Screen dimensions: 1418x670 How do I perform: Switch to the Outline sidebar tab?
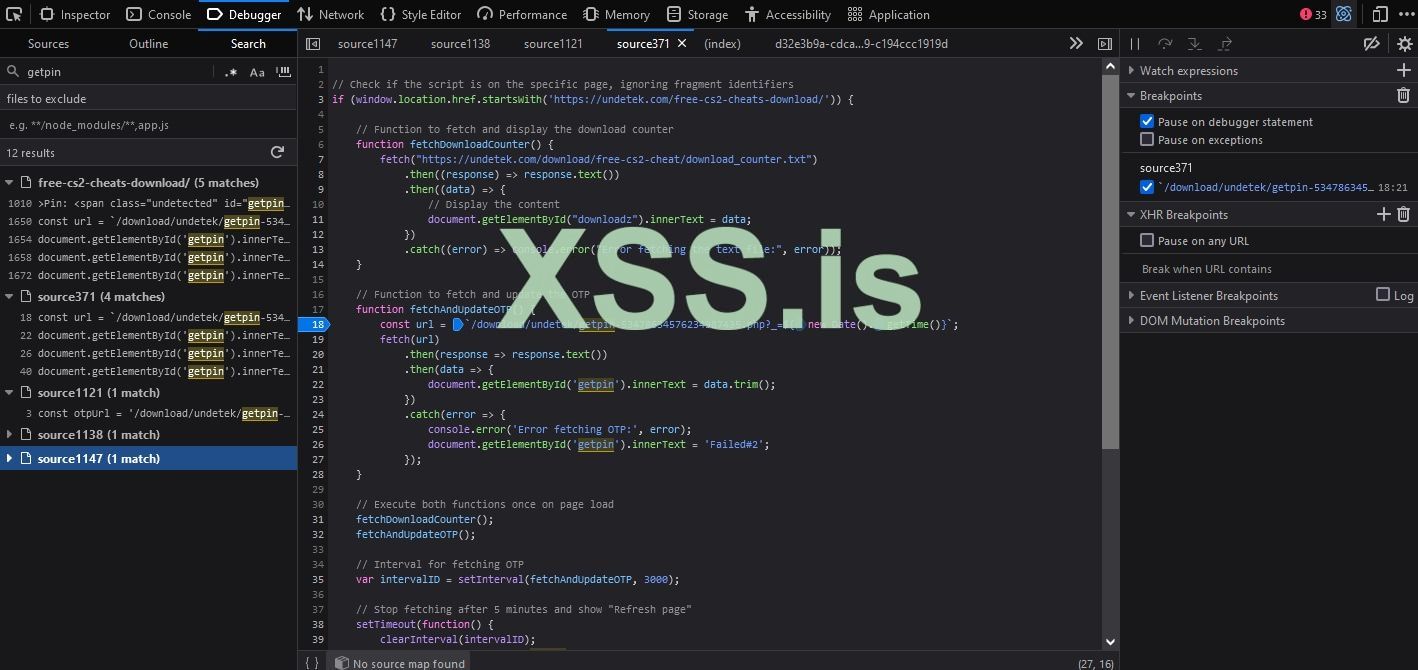(x=148, y=44)
